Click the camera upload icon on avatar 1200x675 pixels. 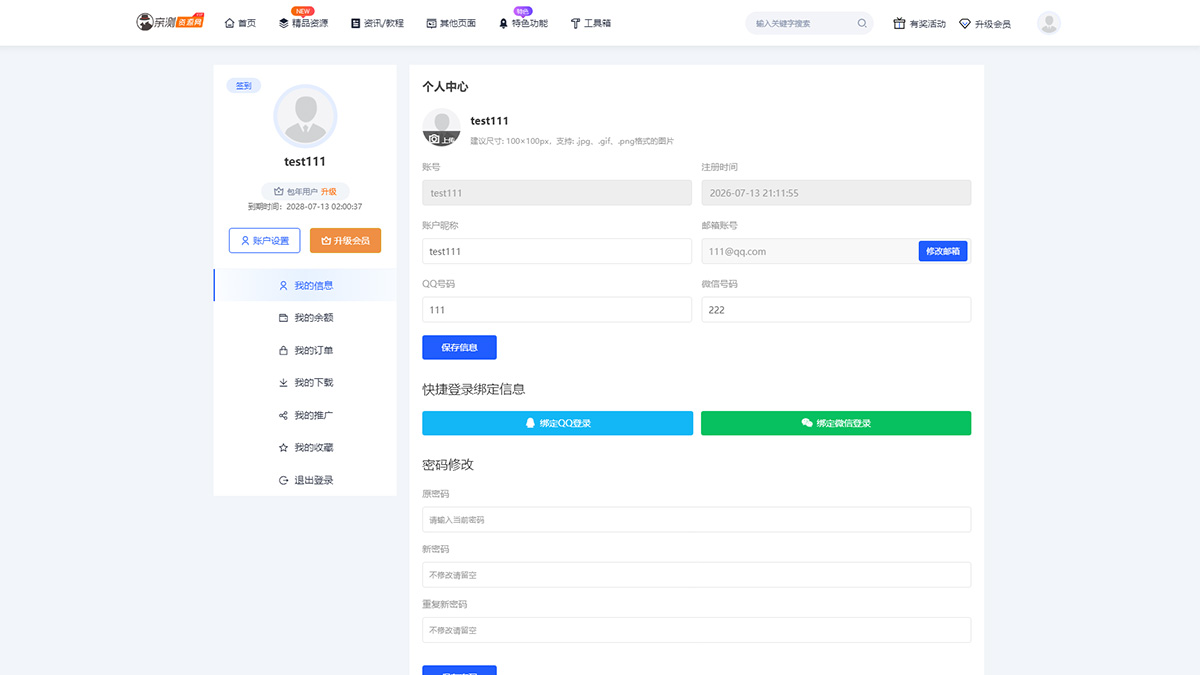click(x=435, y=140)
